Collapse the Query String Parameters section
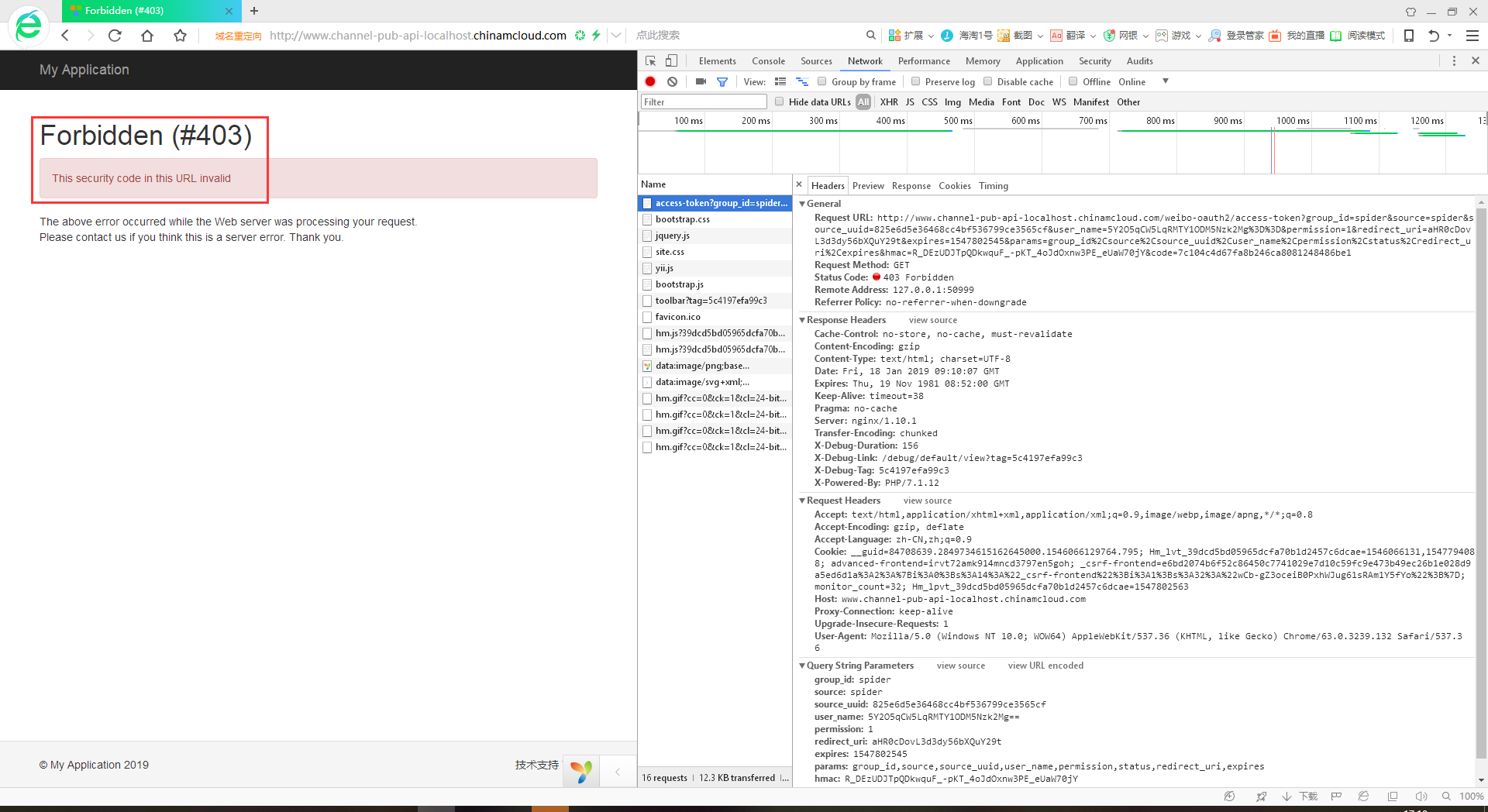Image resolution: width=1488 pixels, height=812 pixels. (x=803, y=666)
